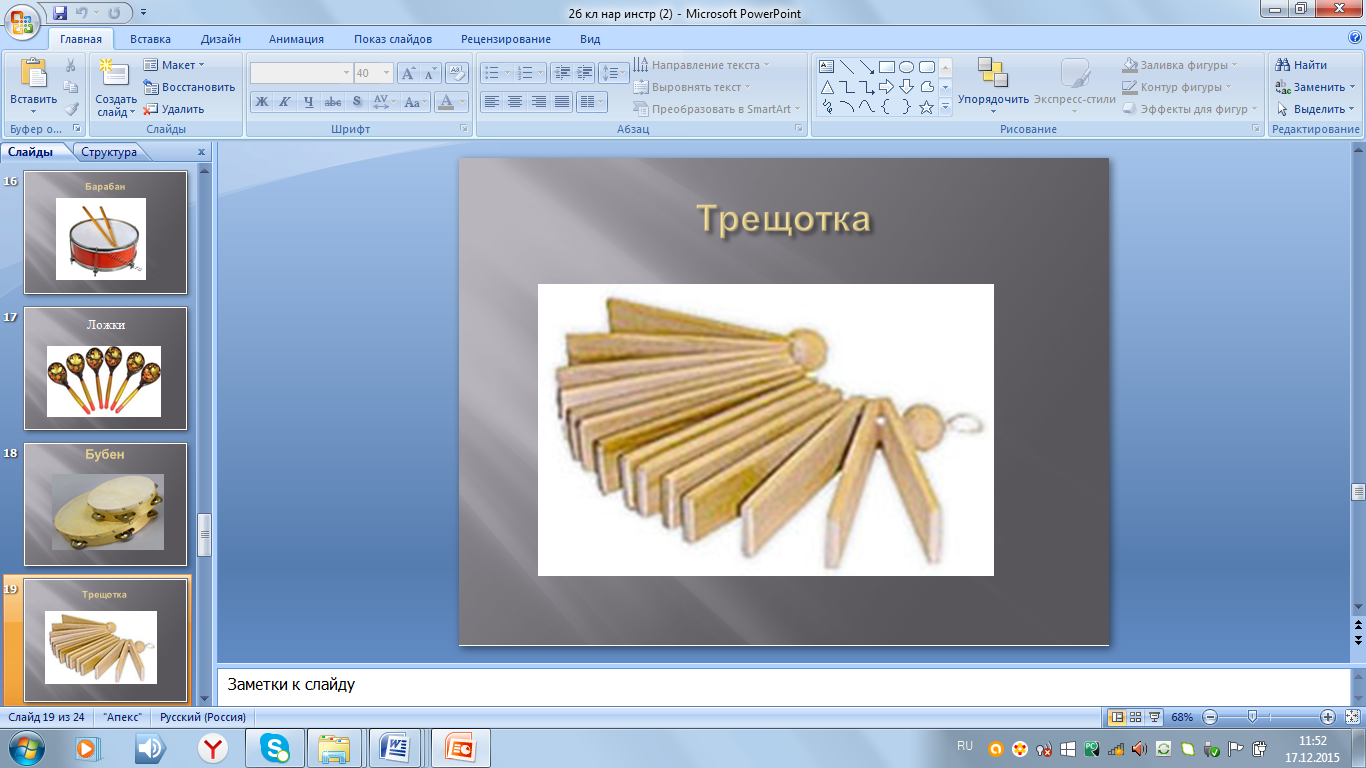Screen dimensions: 1366x768
Task: Switch to the Анимация ribbon tab
Action: tap(296, 39)
